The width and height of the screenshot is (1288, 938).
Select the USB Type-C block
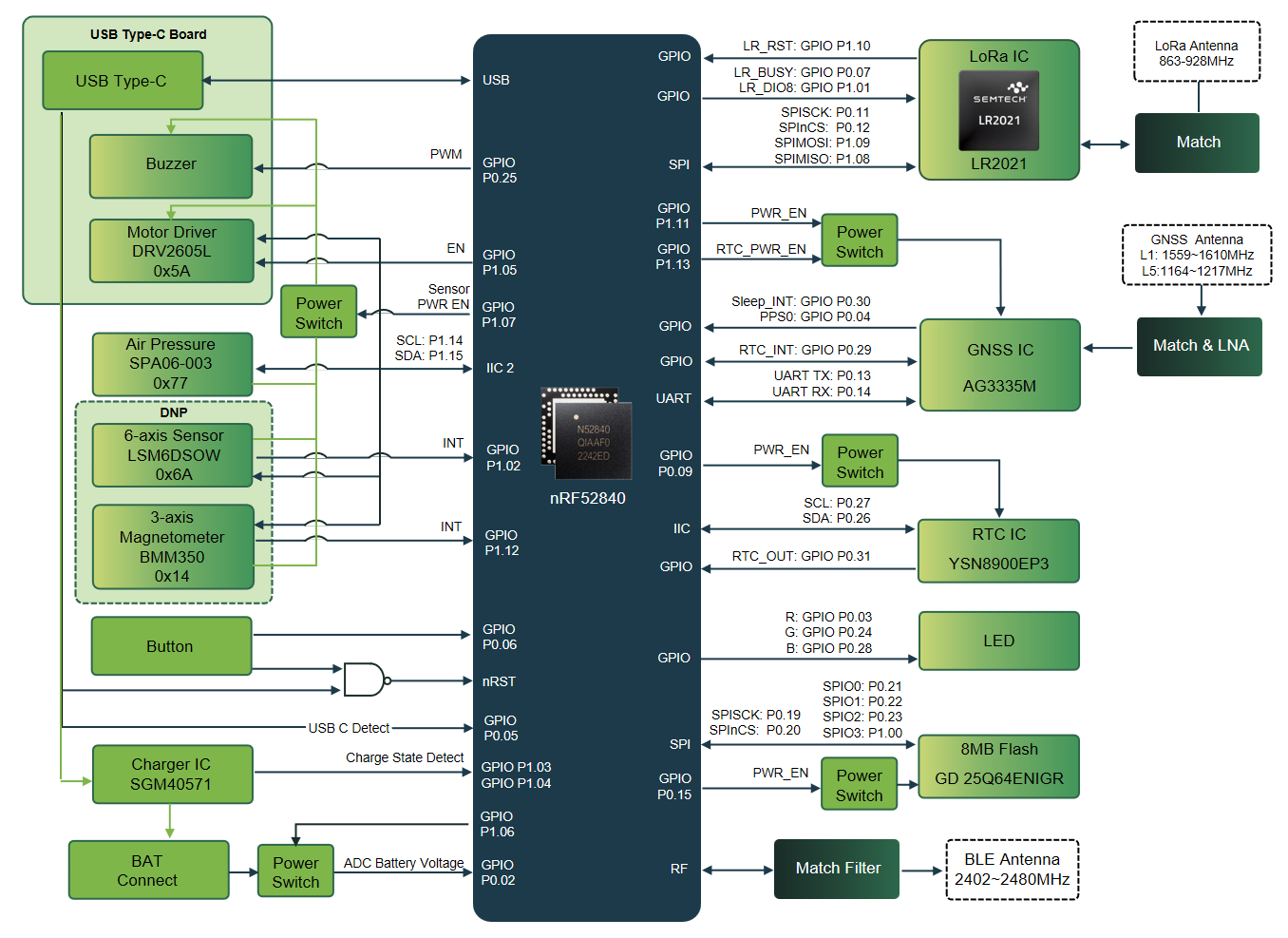tap(123, 81)
